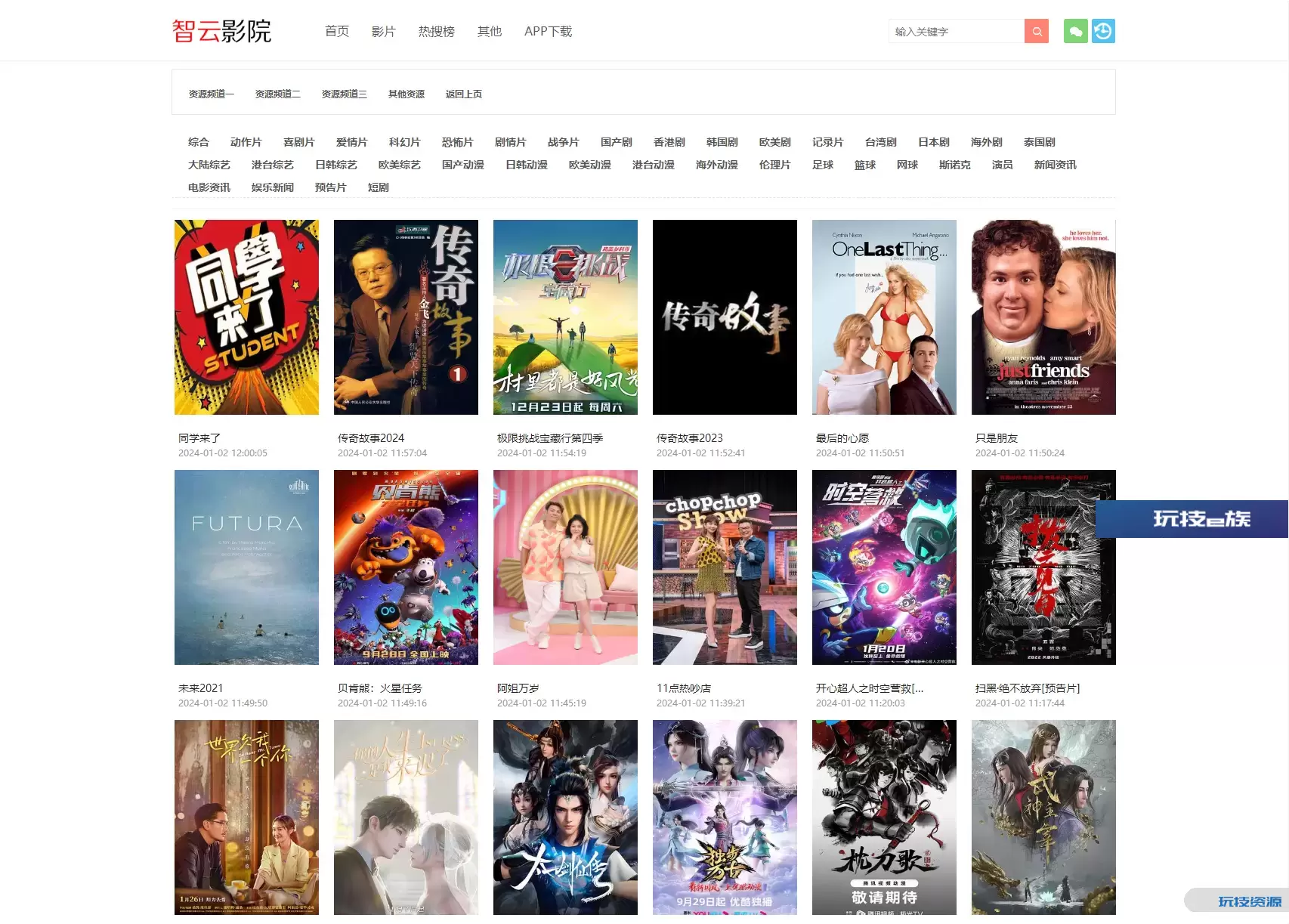Open the 短剧 category
1289x924 pixels.
pos(379,187)
